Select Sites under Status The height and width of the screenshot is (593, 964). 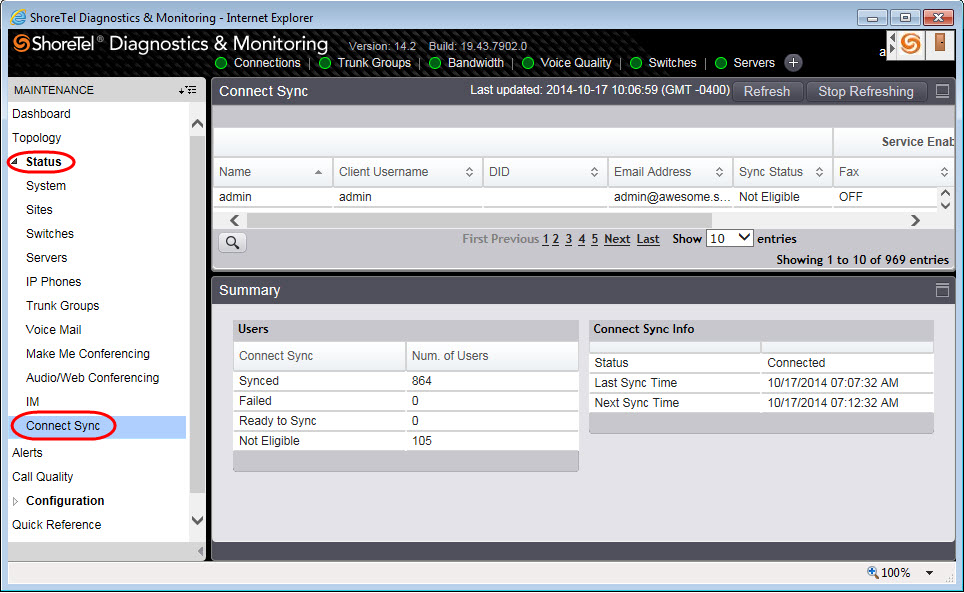click(39, 210)
